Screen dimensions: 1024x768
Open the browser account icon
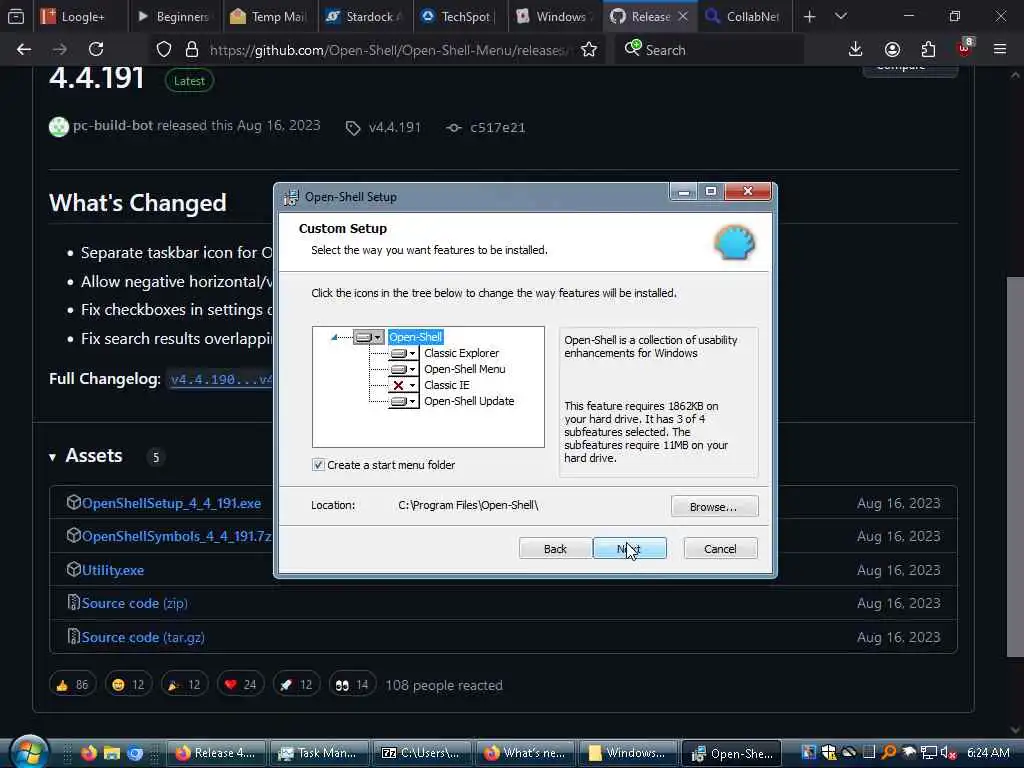tap(892, 50)
